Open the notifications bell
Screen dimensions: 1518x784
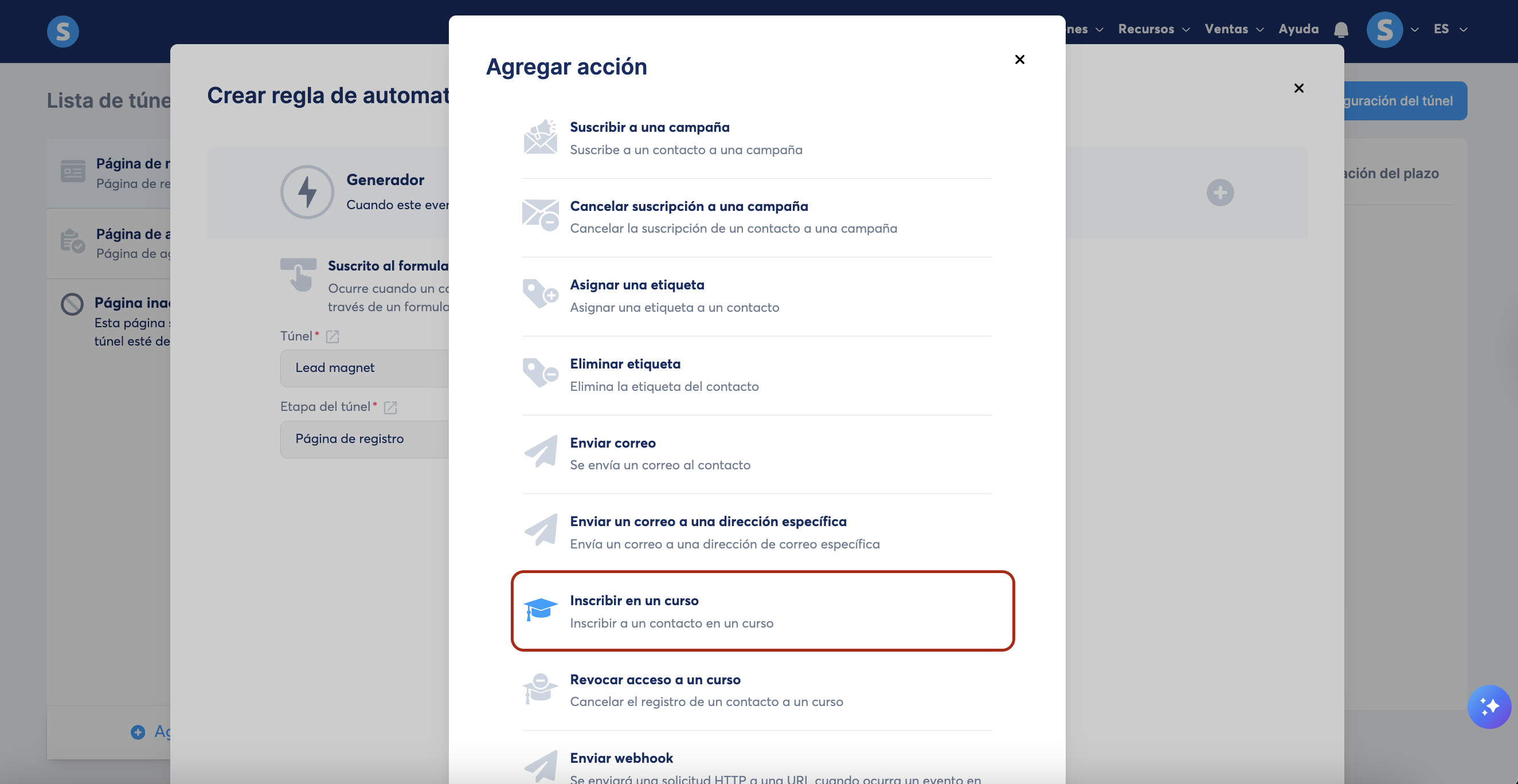coord(1341,29)
